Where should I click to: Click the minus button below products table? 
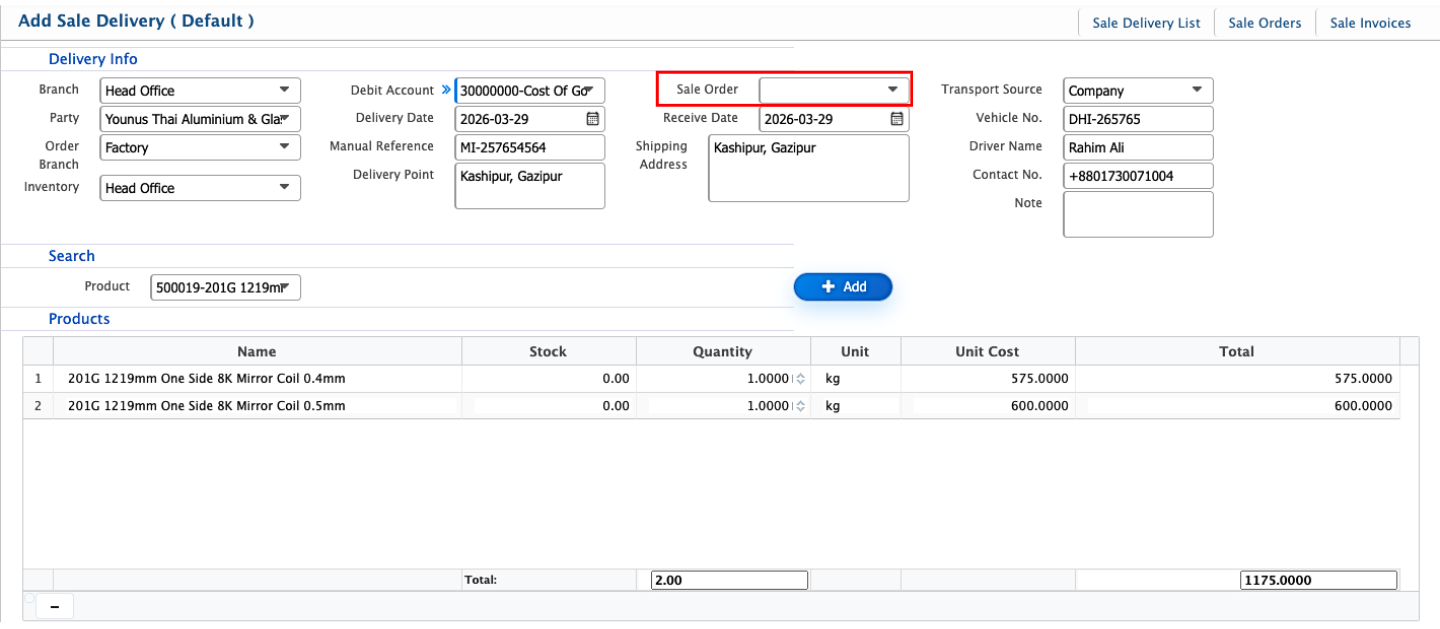click(x=54, y=607)
